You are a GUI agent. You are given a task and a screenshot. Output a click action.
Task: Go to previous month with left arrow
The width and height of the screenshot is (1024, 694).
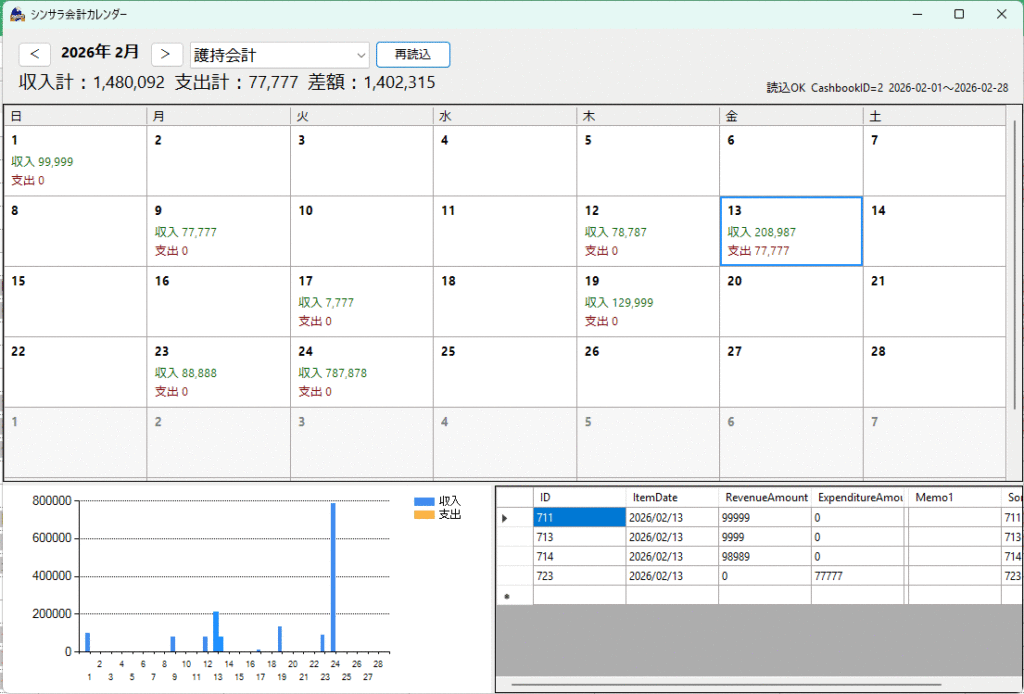point(34,54)
